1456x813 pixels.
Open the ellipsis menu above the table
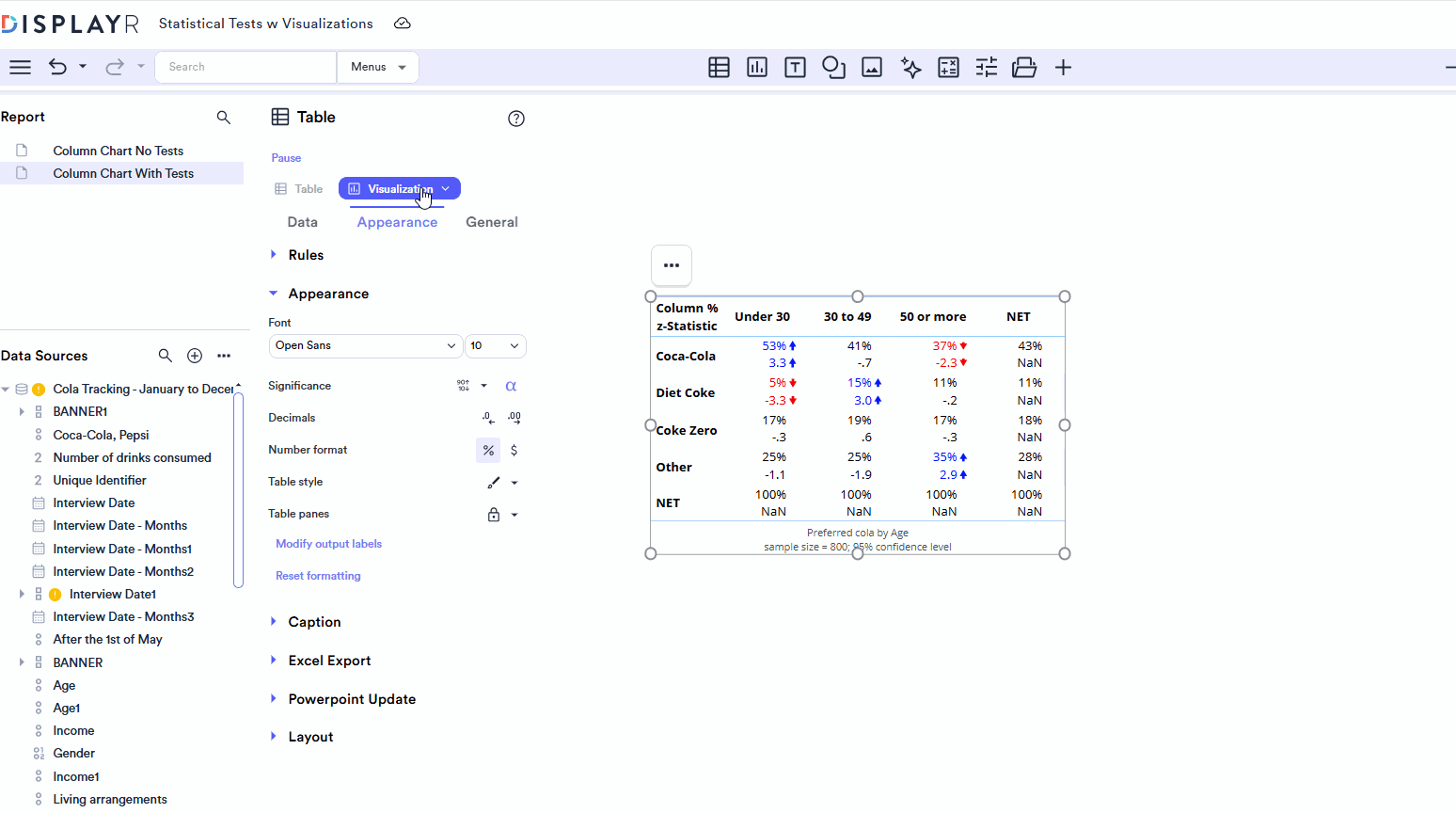click(672, 265)
